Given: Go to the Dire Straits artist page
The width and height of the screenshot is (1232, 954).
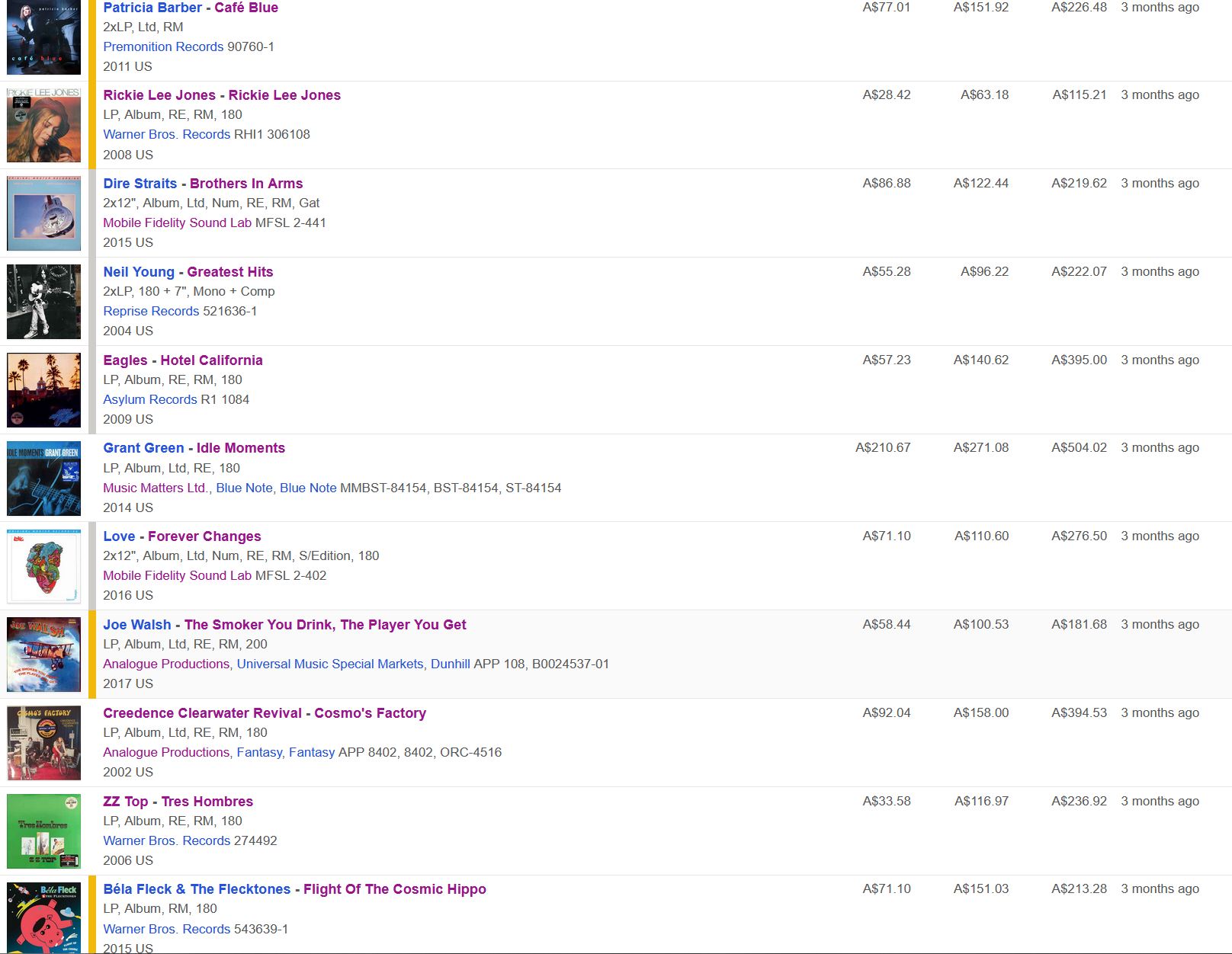Looking at the screenshot, I should (x=140, y=184).
